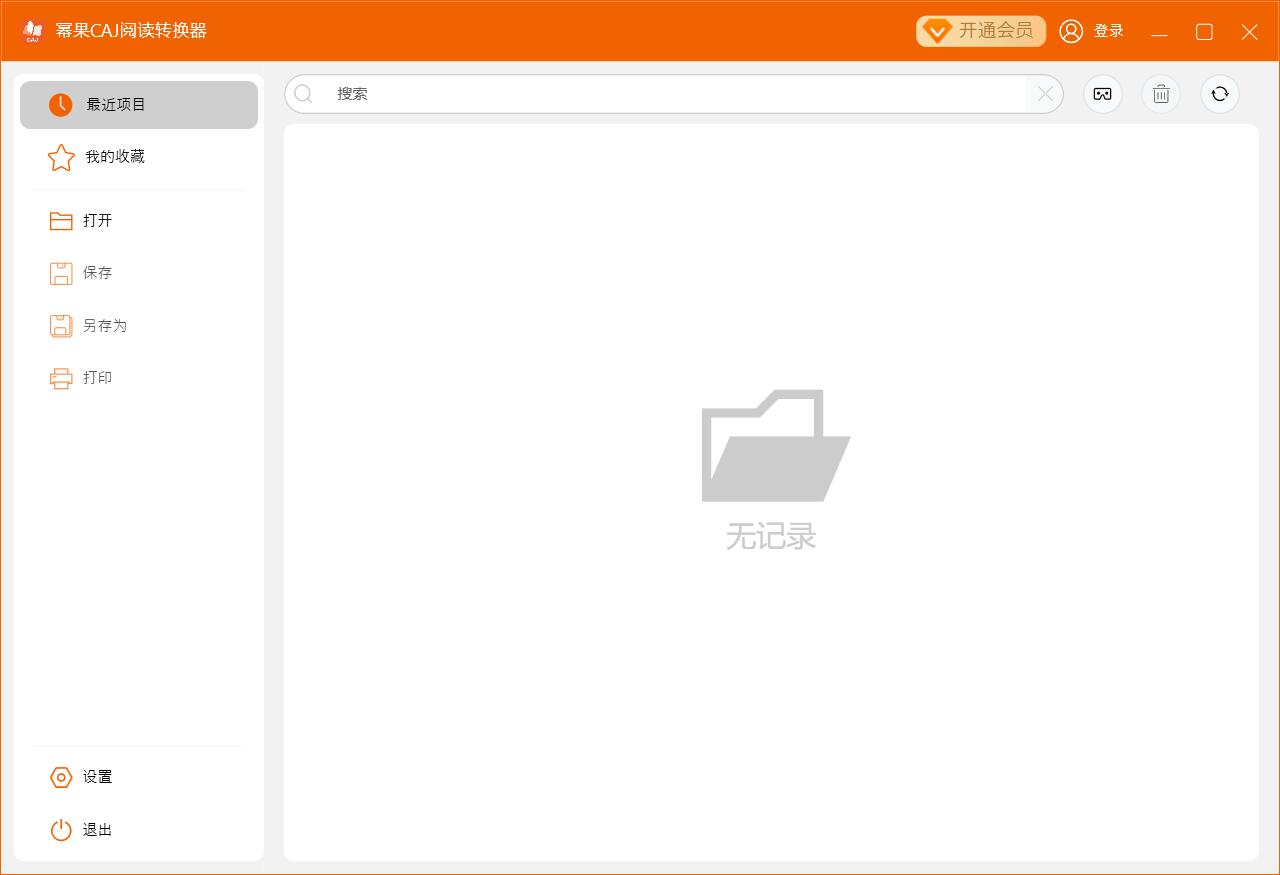Clear record list with the trash icon
This screenshot has width=1280, height=875.
click(1161, 94)
